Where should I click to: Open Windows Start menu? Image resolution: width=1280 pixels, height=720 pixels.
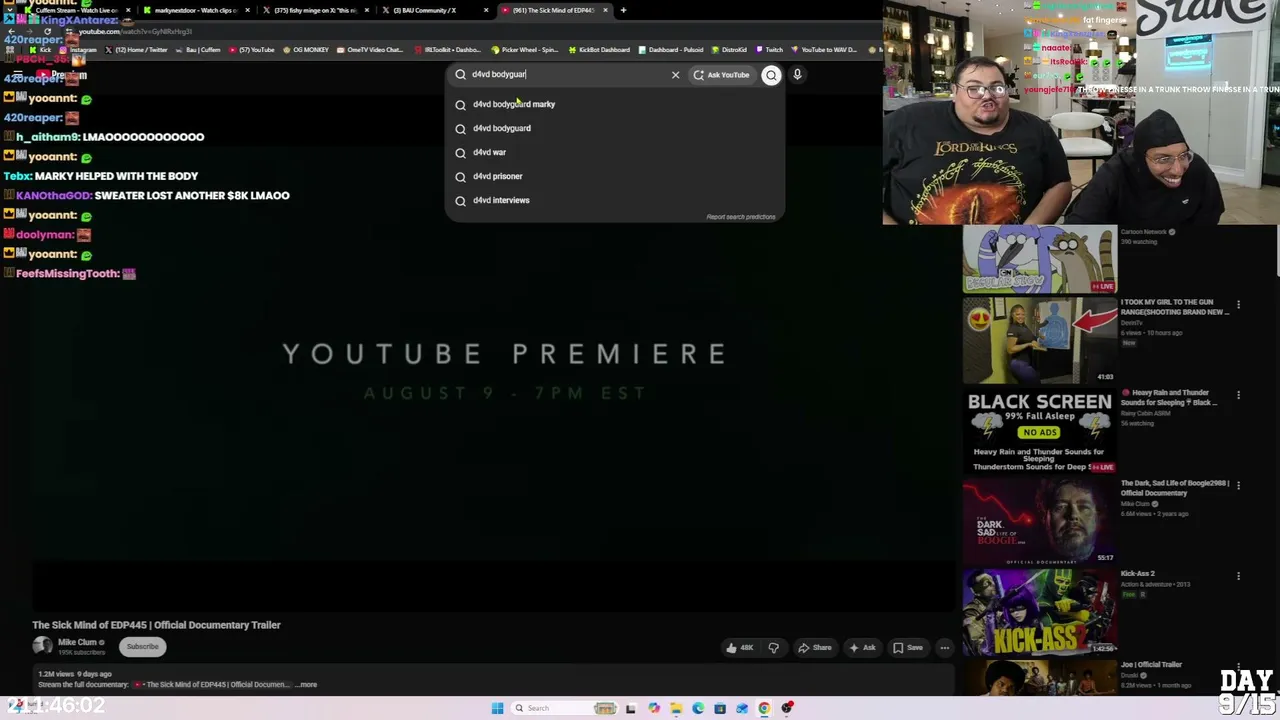(497, 708)
